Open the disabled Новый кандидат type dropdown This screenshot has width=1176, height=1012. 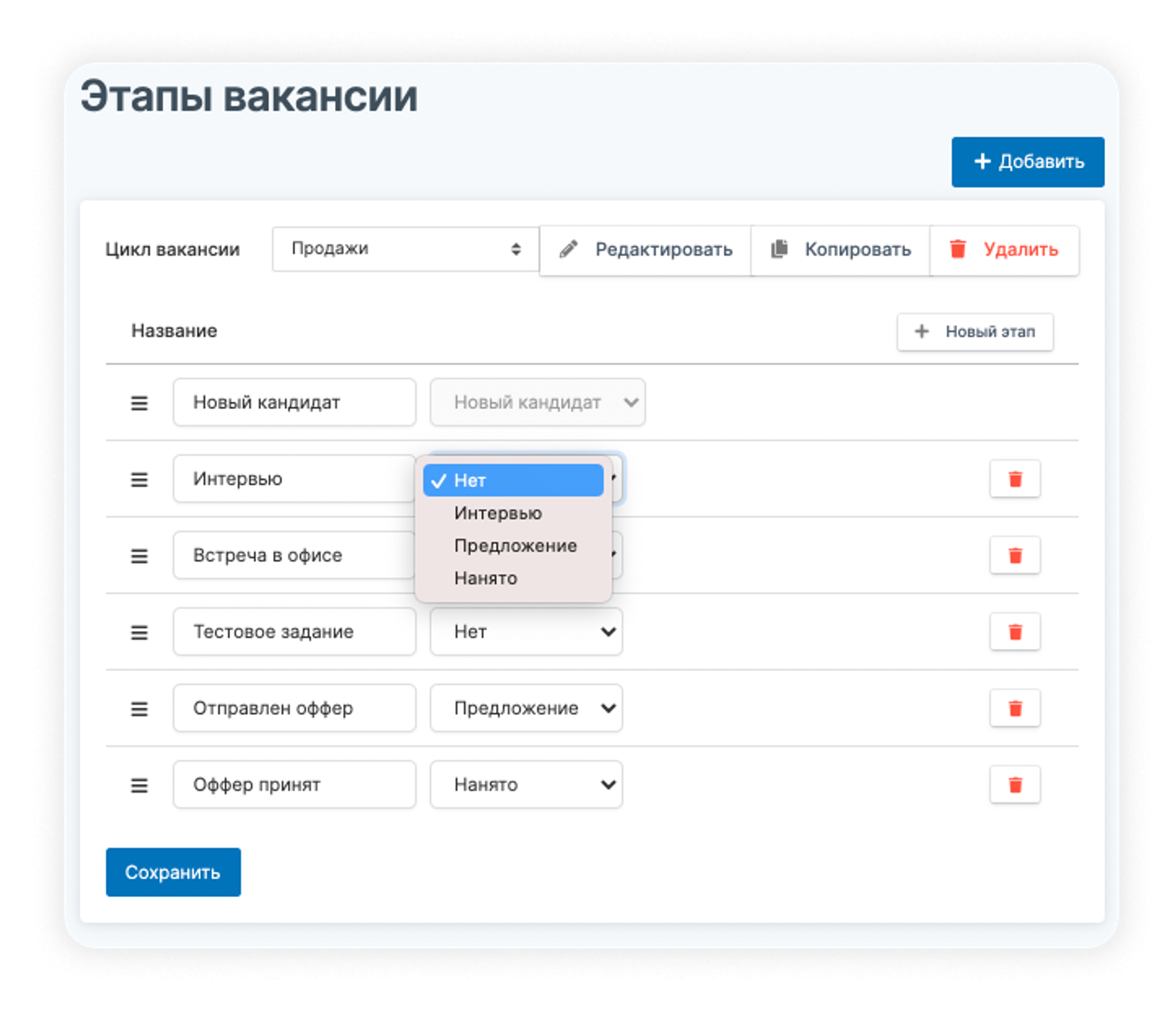(537, 402)
